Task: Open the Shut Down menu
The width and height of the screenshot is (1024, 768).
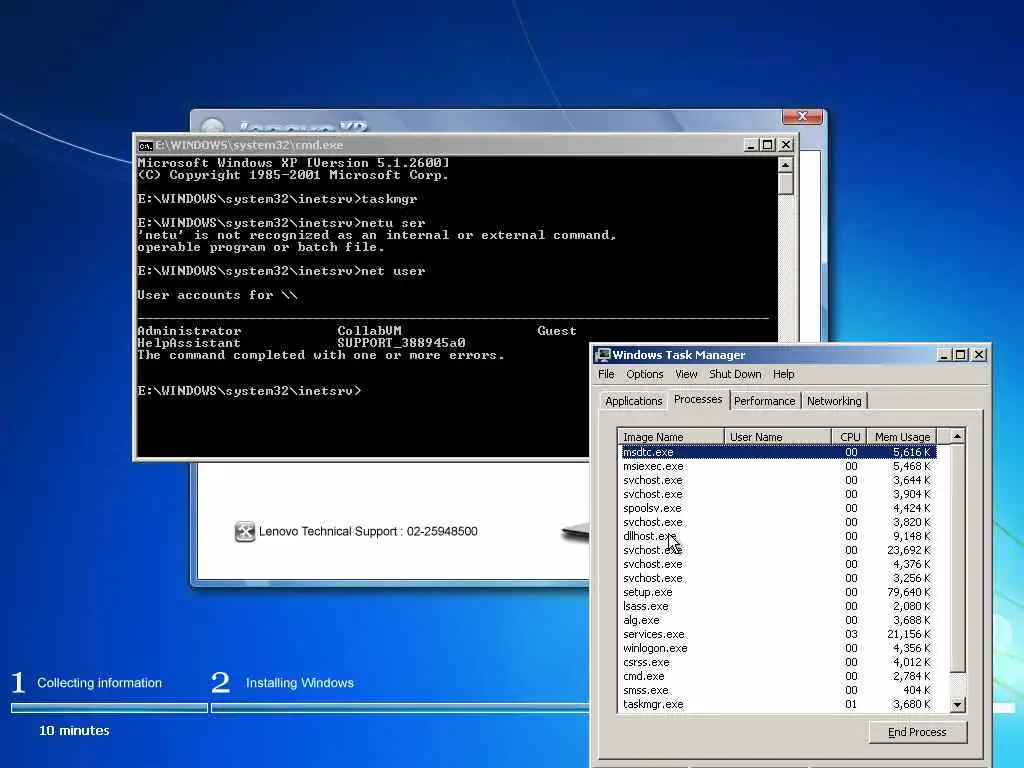Action: (735, 374)
